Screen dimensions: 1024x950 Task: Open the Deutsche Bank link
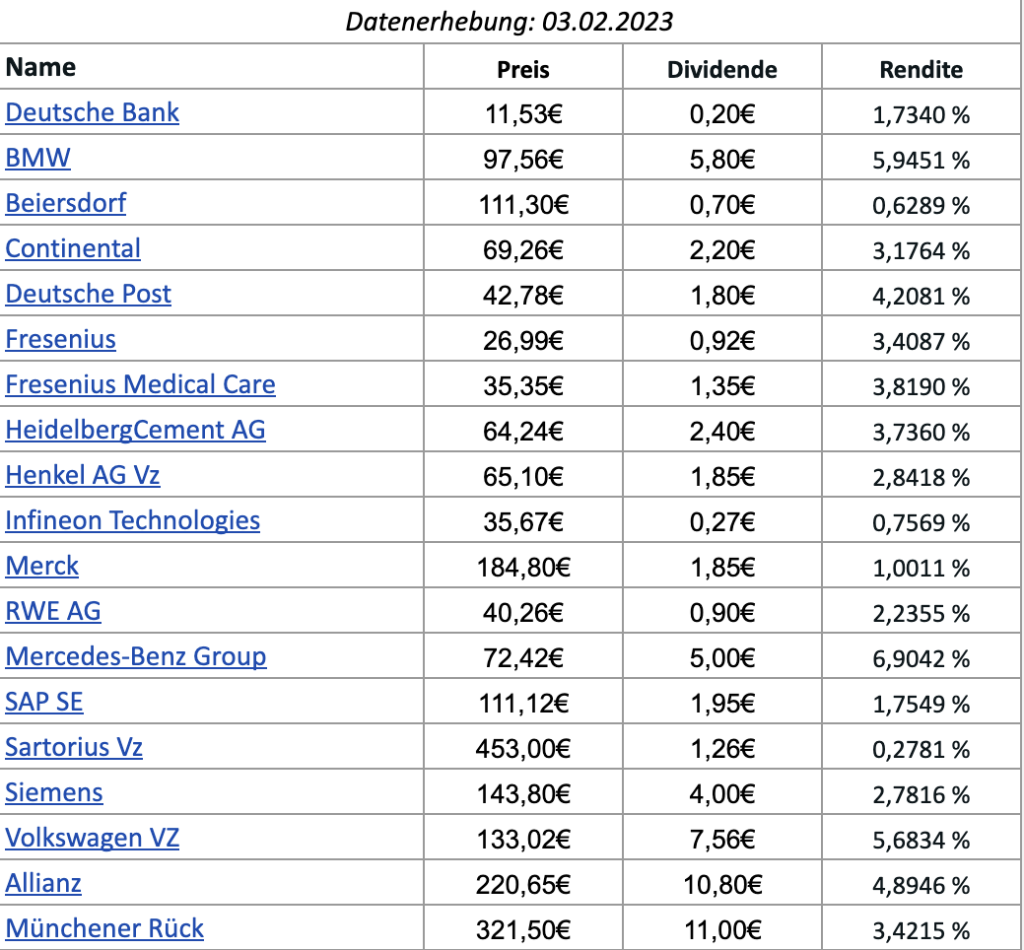point(92,112)
